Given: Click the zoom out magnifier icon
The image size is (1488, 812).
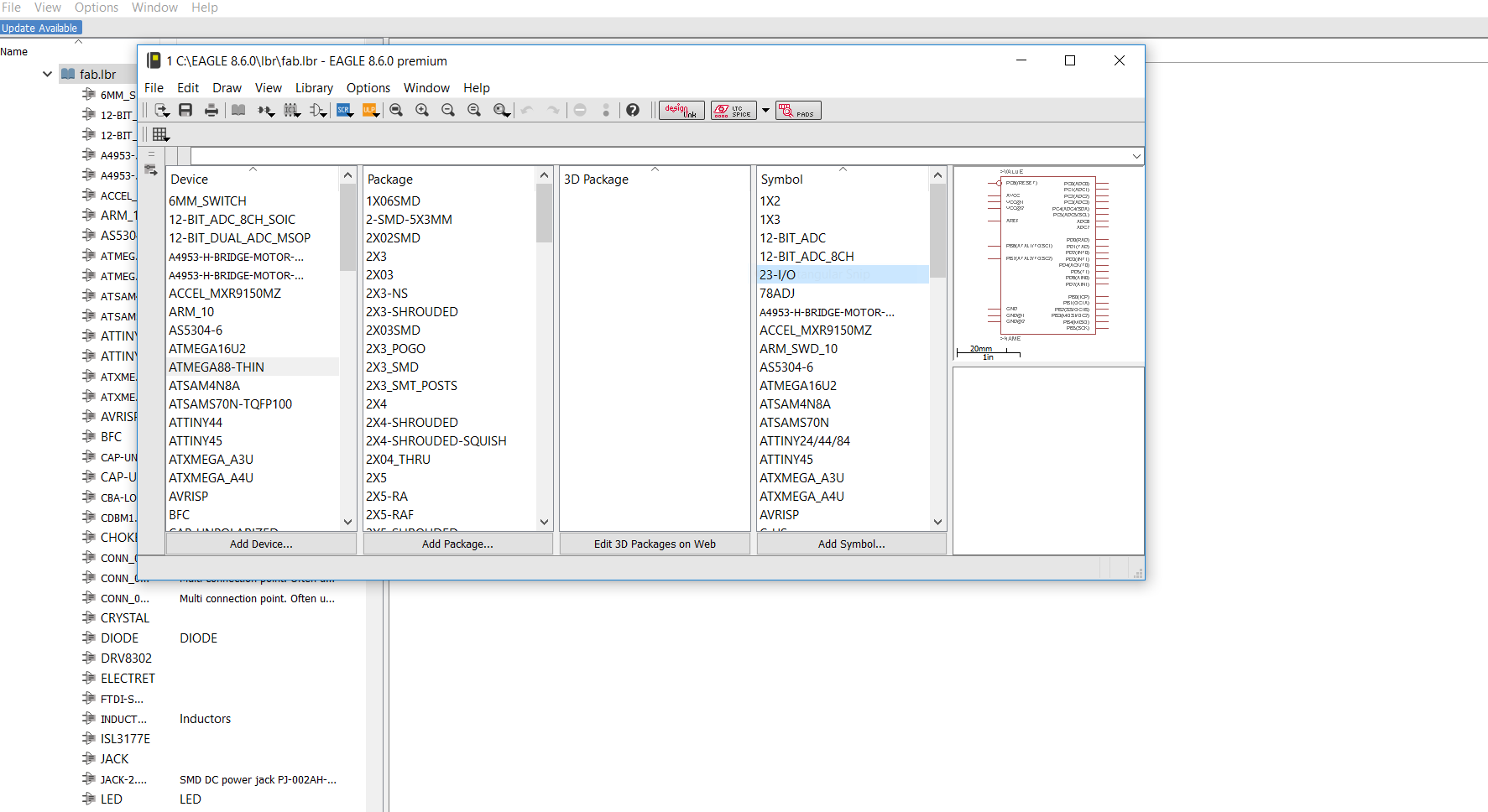Looking at the screenshot, I should coord(448,110).
